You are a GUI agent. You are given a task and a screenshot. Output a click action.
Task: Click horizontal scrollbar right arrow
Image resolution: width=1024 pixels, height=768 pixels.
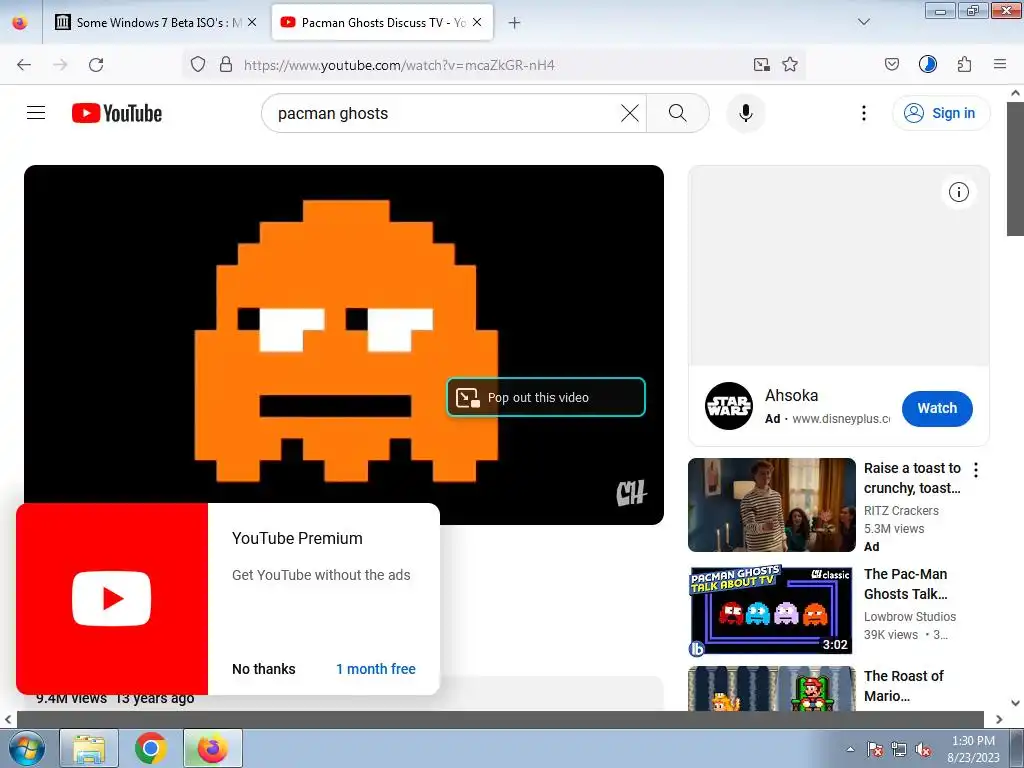pyautogui.click(x=999, y=719)
